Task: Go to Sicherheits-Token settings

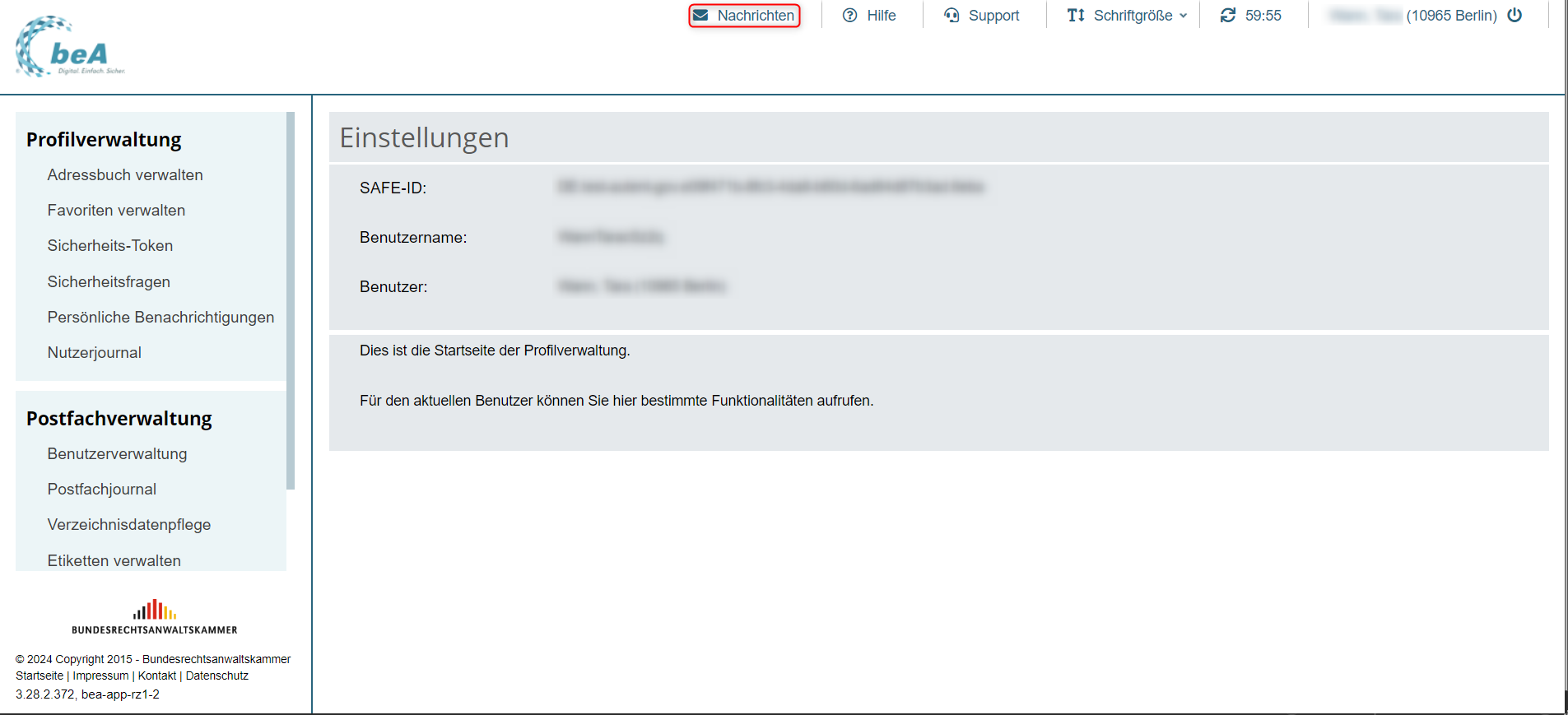Action: pyautogui.click(x=110, y=246)
